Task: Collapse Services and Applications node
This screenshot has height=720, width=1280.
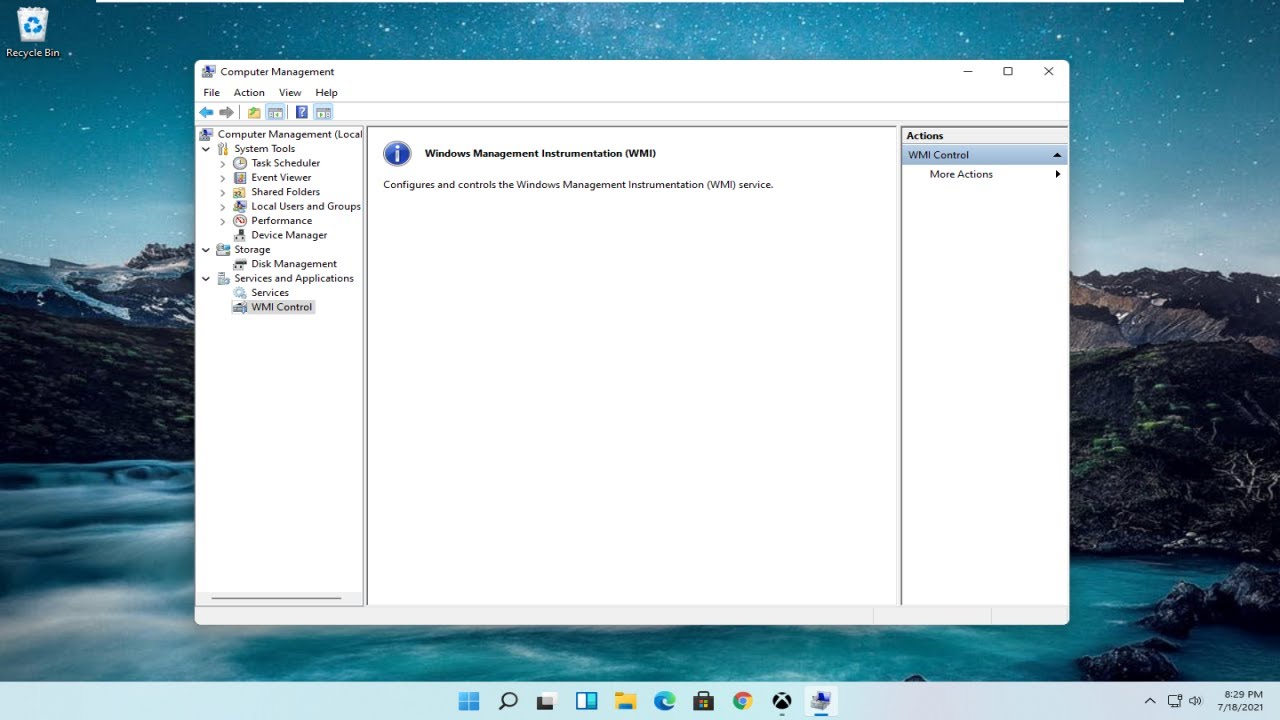Action: tap(206, 279)
